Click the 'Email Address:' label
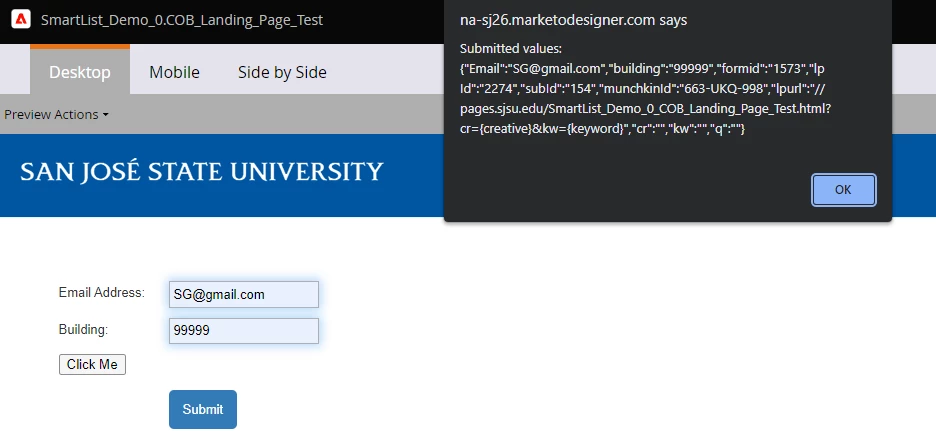This screenshot has width=936, height=431. coord(101,293)
